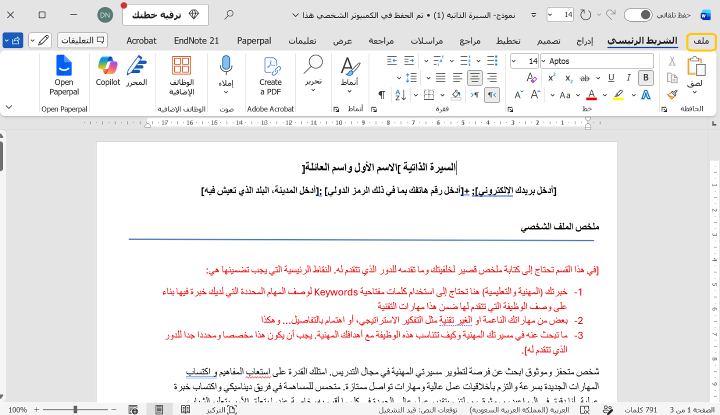This screenshot has width=720, height=415.
Task: Decrease paragraph indent
Action: (x=409, y=61)
